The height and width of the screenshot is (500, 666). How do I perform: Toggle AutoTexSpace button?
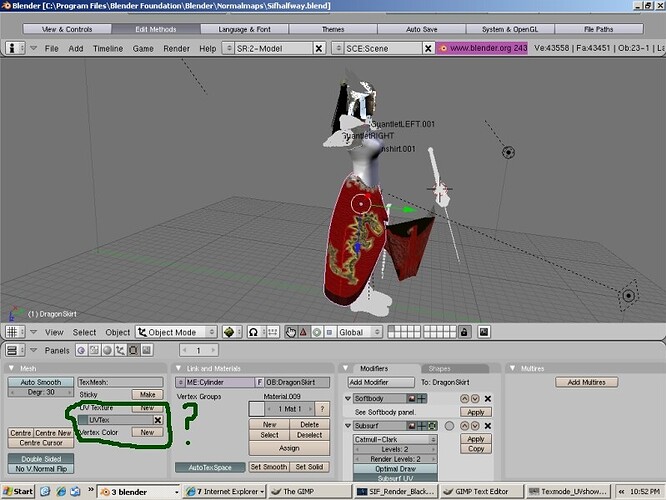210,467
